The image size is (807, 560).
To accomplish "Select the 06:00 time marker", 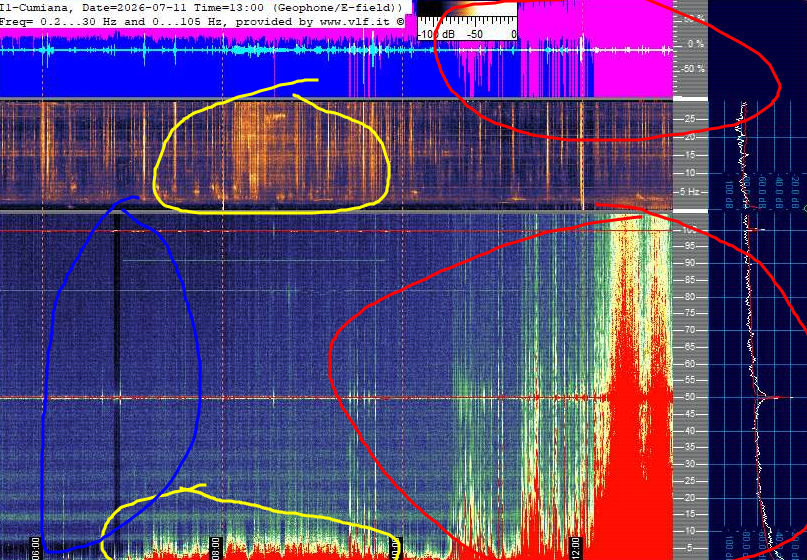I will pyautogui.click(x=36, y=548).
